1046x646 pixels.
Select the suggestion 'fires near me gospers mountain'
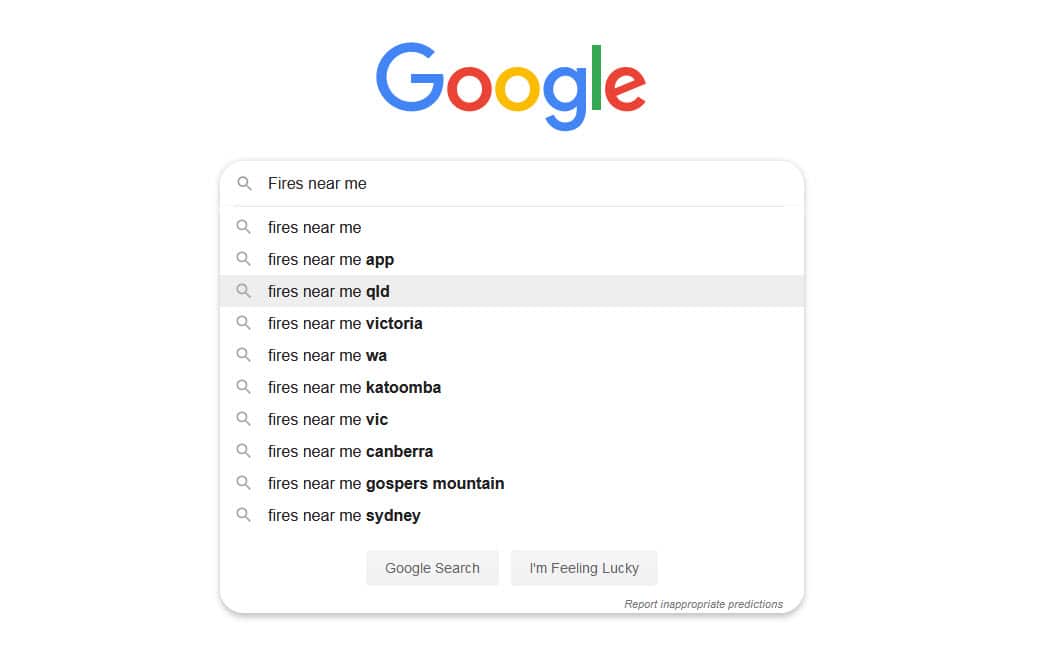(385, 483)
